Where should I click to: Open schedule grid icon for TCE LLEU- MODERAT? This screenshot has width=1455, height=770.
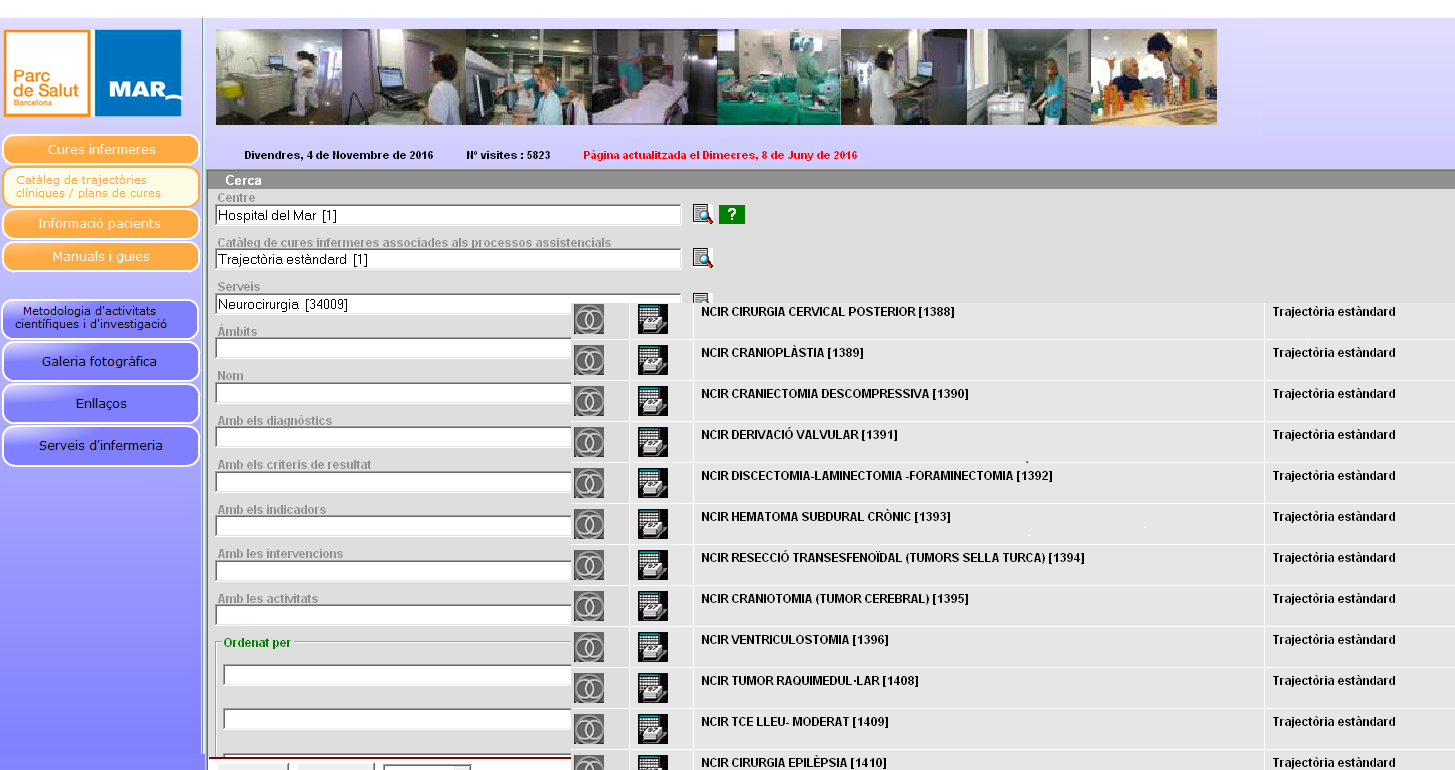point(653,729)
